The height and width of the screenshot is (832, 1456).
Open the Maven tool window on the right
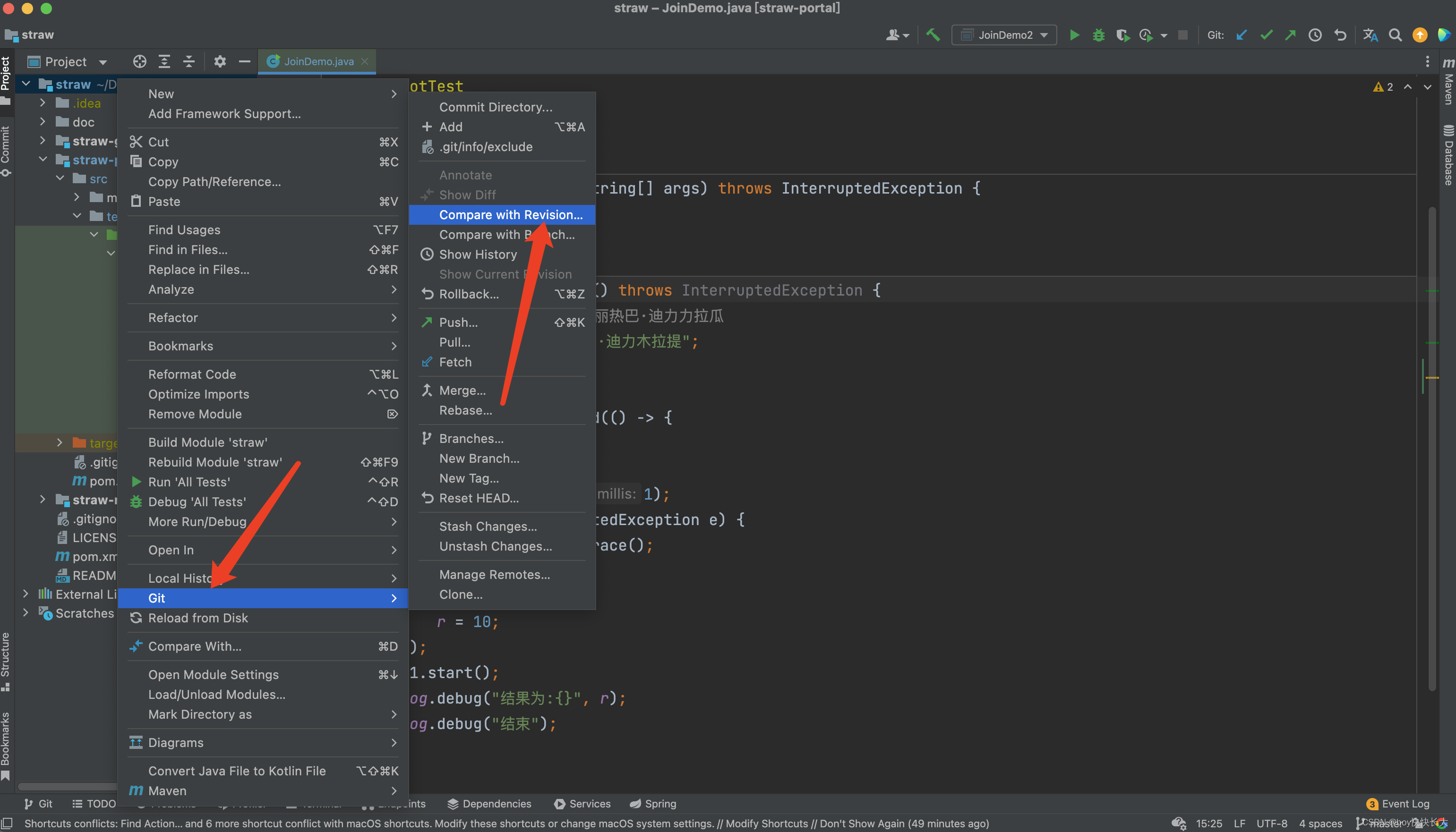click(1448, 81)
